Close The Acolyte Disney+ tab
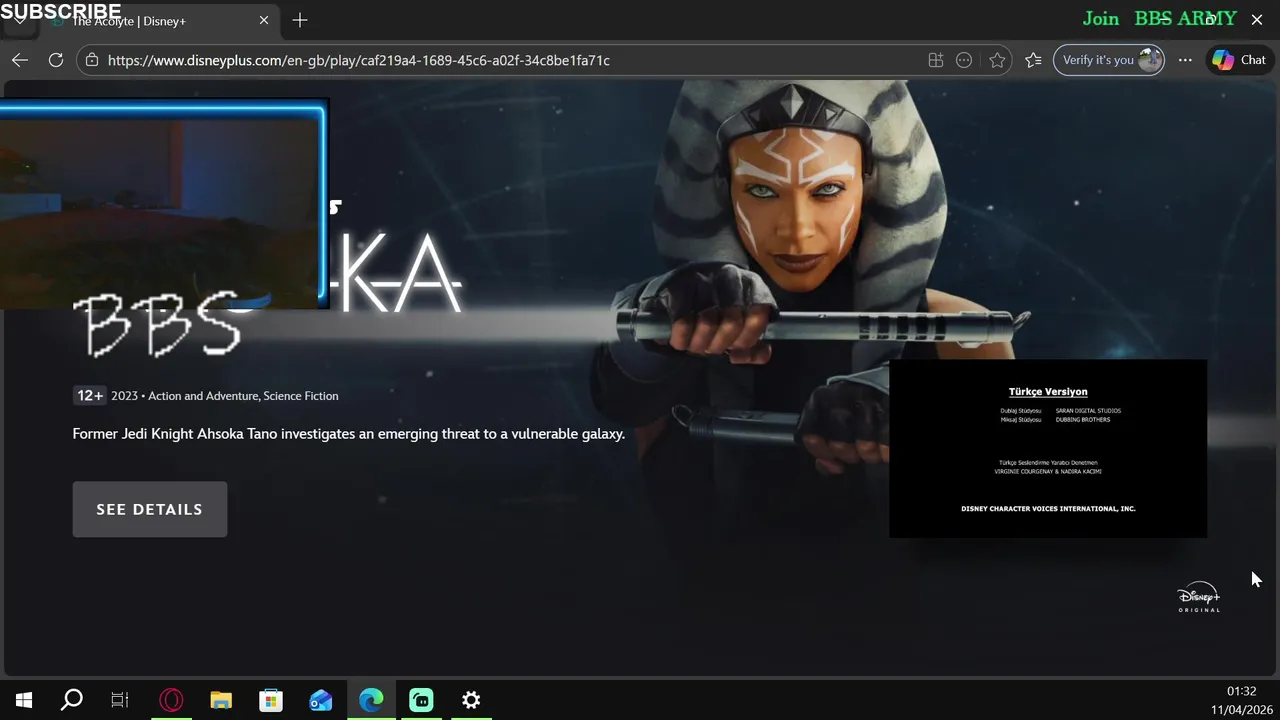 264,20
